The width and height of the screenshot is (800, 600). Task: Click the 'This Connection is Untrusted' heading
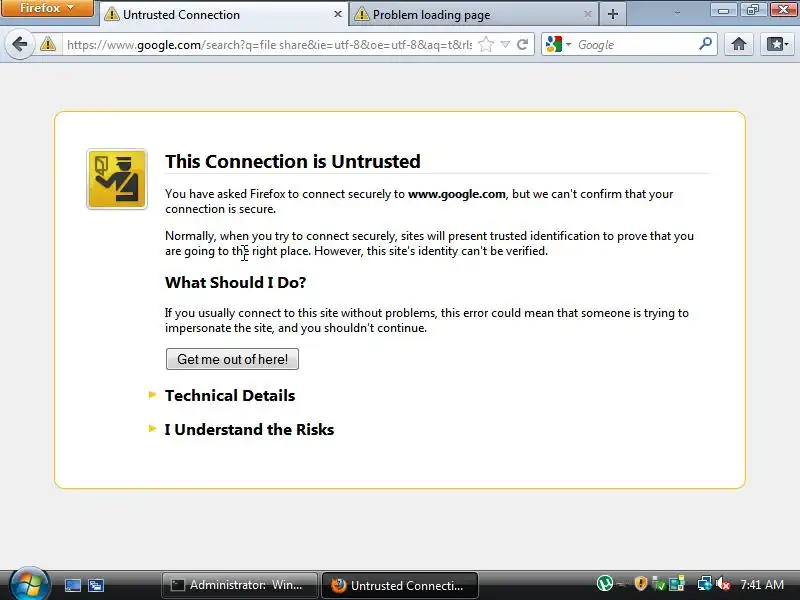click(293, 161)
